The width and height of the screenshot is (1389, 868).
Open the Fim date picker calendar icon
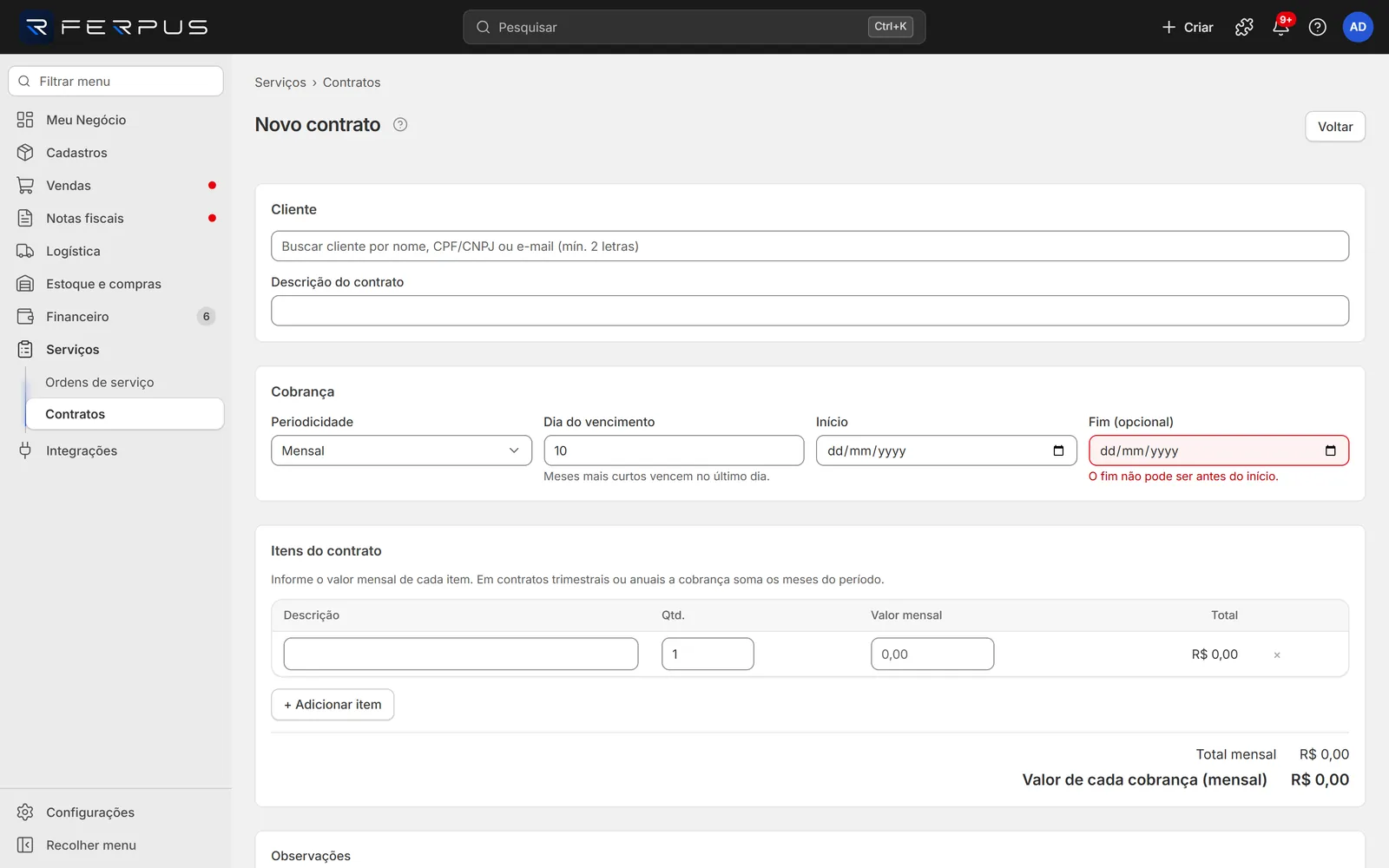[1331, 450]
